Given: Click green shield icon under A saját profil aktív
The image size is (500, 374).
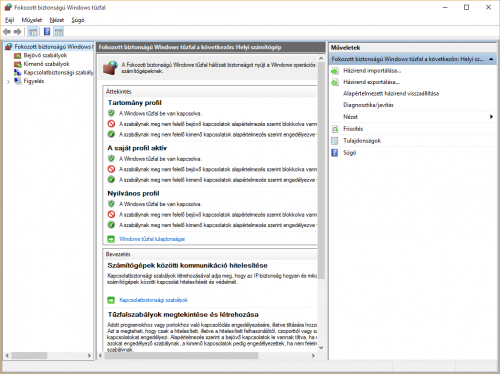Looking at the screenshot, I should (111, 158).
